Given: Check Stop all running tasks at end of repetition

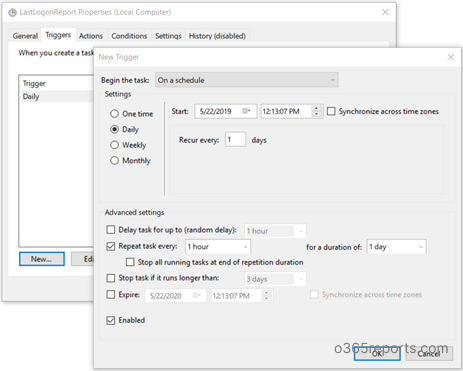Looking at the screenshot, I should (130, 262).
